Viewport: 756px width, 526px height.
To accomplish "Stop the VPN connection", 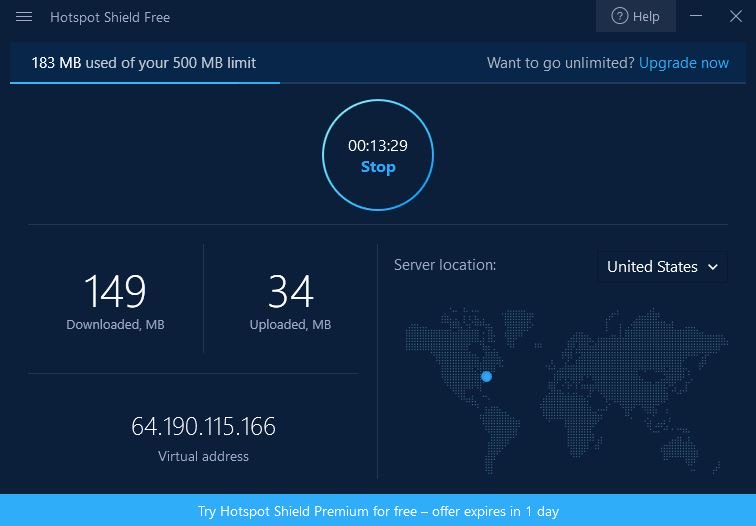I will pos(378,167).
